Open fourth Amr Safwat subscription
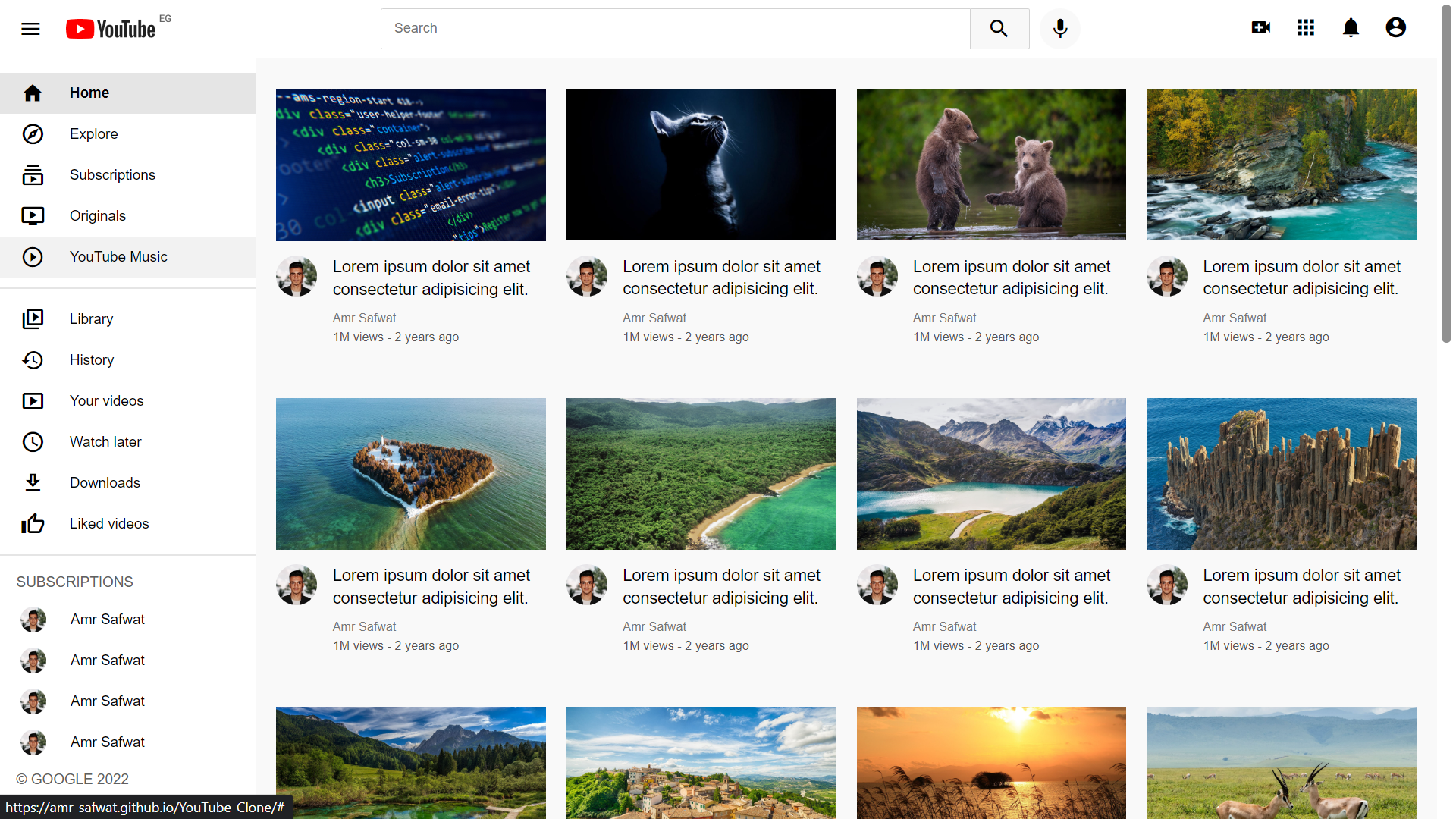 (127, 742)
